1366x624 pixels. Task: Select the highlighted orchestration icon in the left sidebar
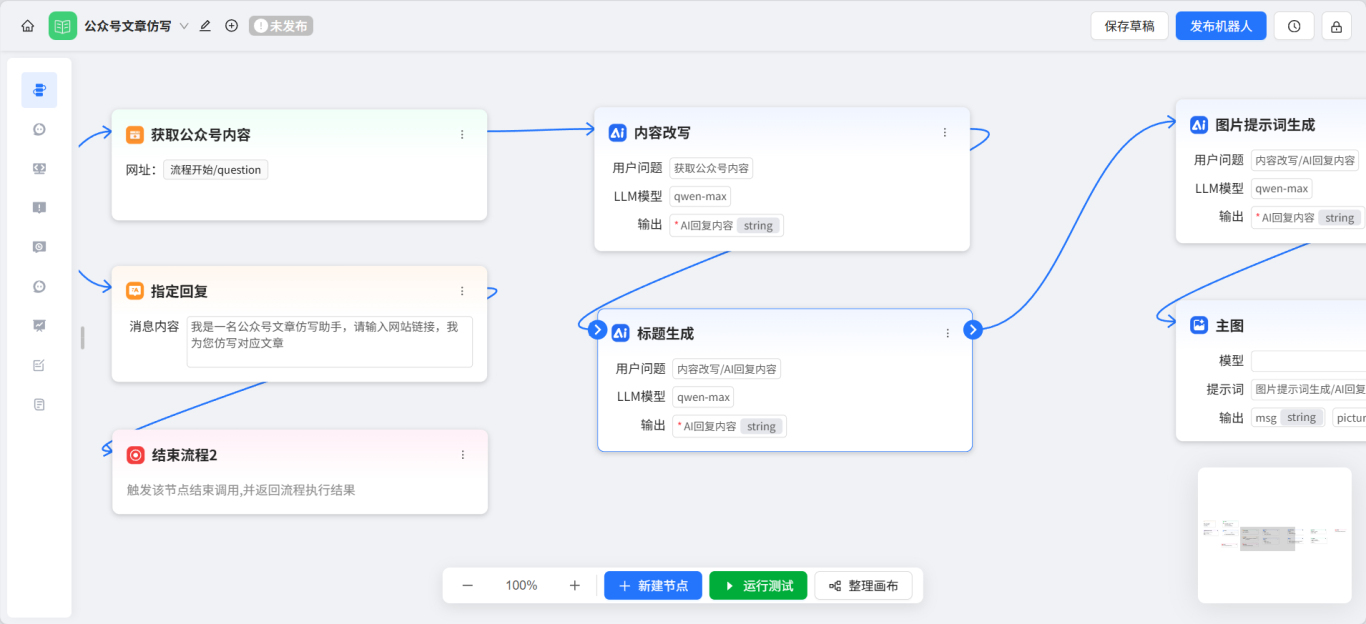click(x=38, y=89)
